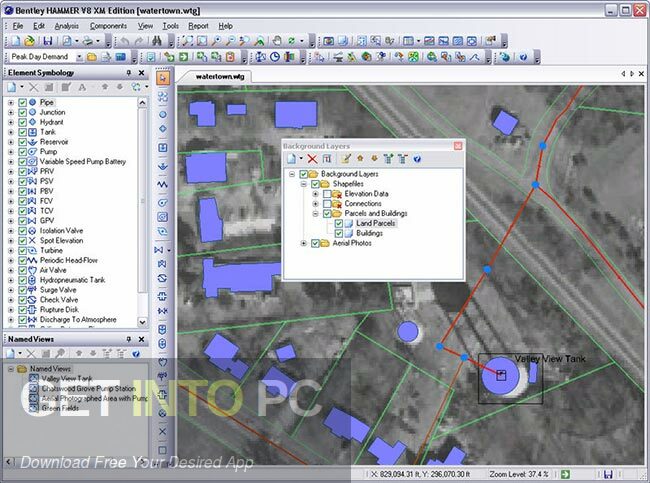Click the Help question mark in bottom toolbar
This screenshot has width=650, height=483.
[523, 57]
